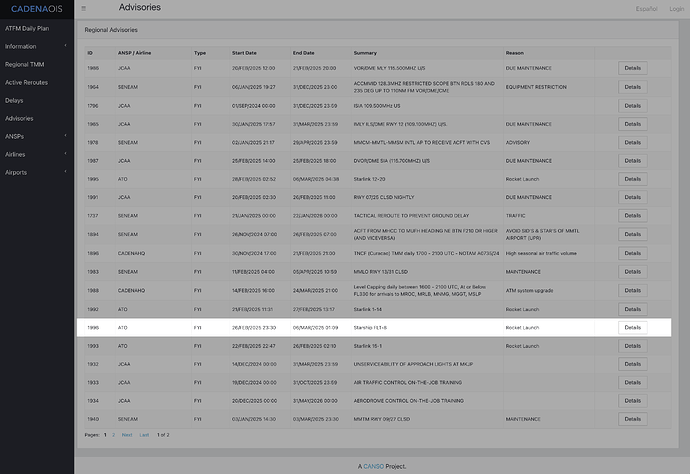The height and width of the screenshot is (474, 690).
Task: Open Details for Starlink 15-1 advisory
Action: pos(632,346)
